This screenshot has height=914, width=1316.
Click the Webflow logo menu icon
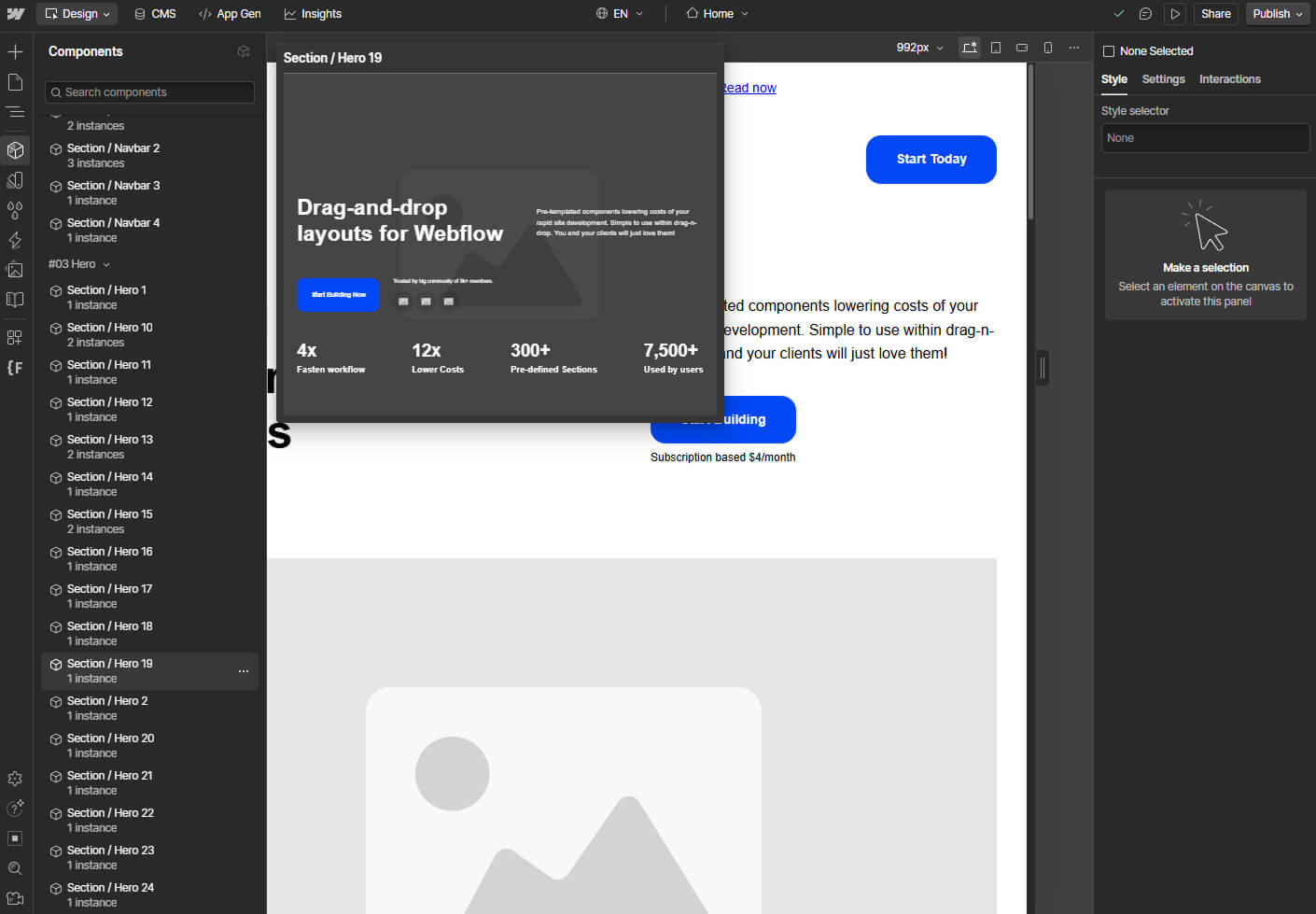[16, 14]
